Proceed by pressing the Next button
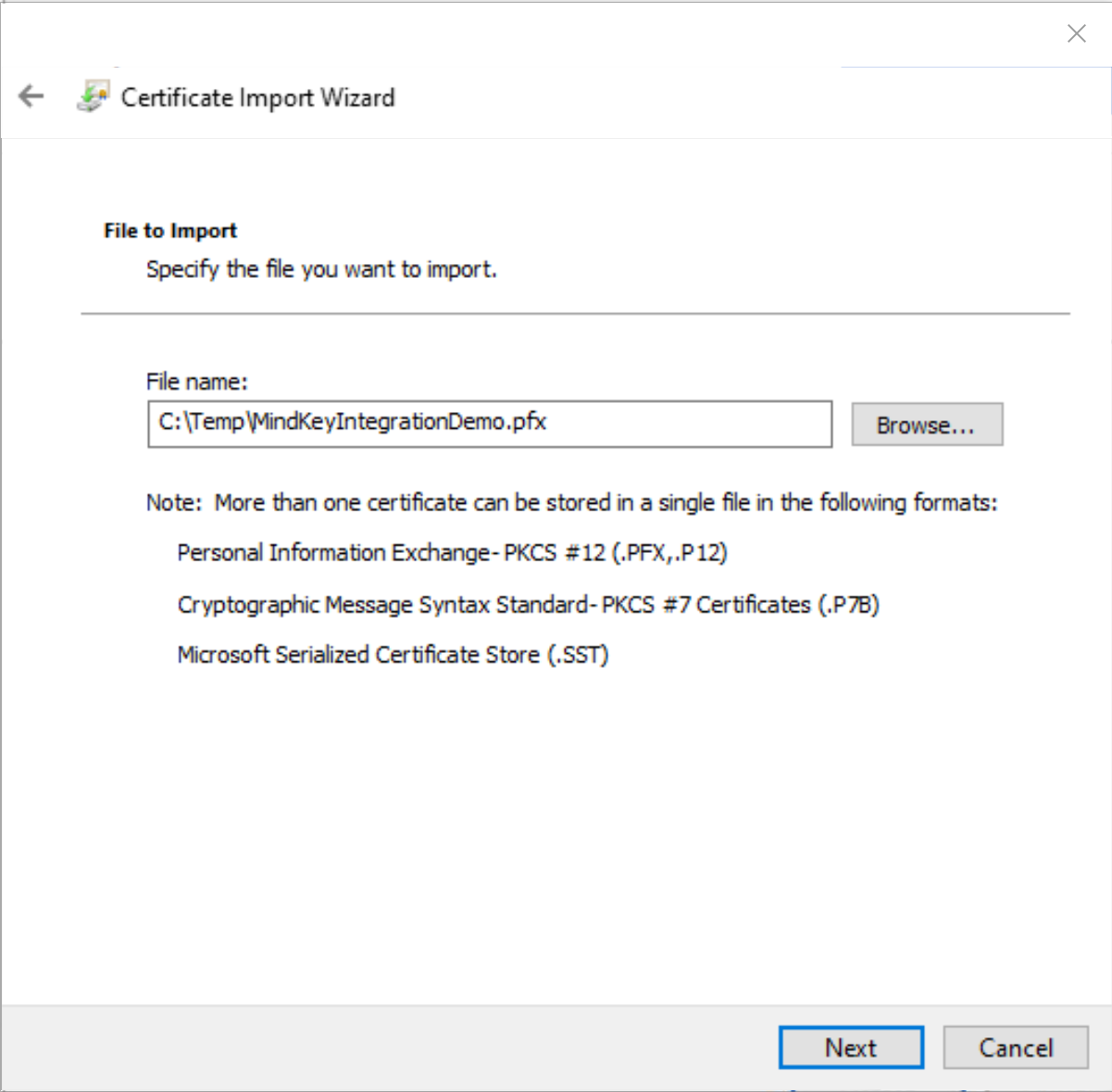Screen dimensions: 1112x1092 click(850, 1048)
